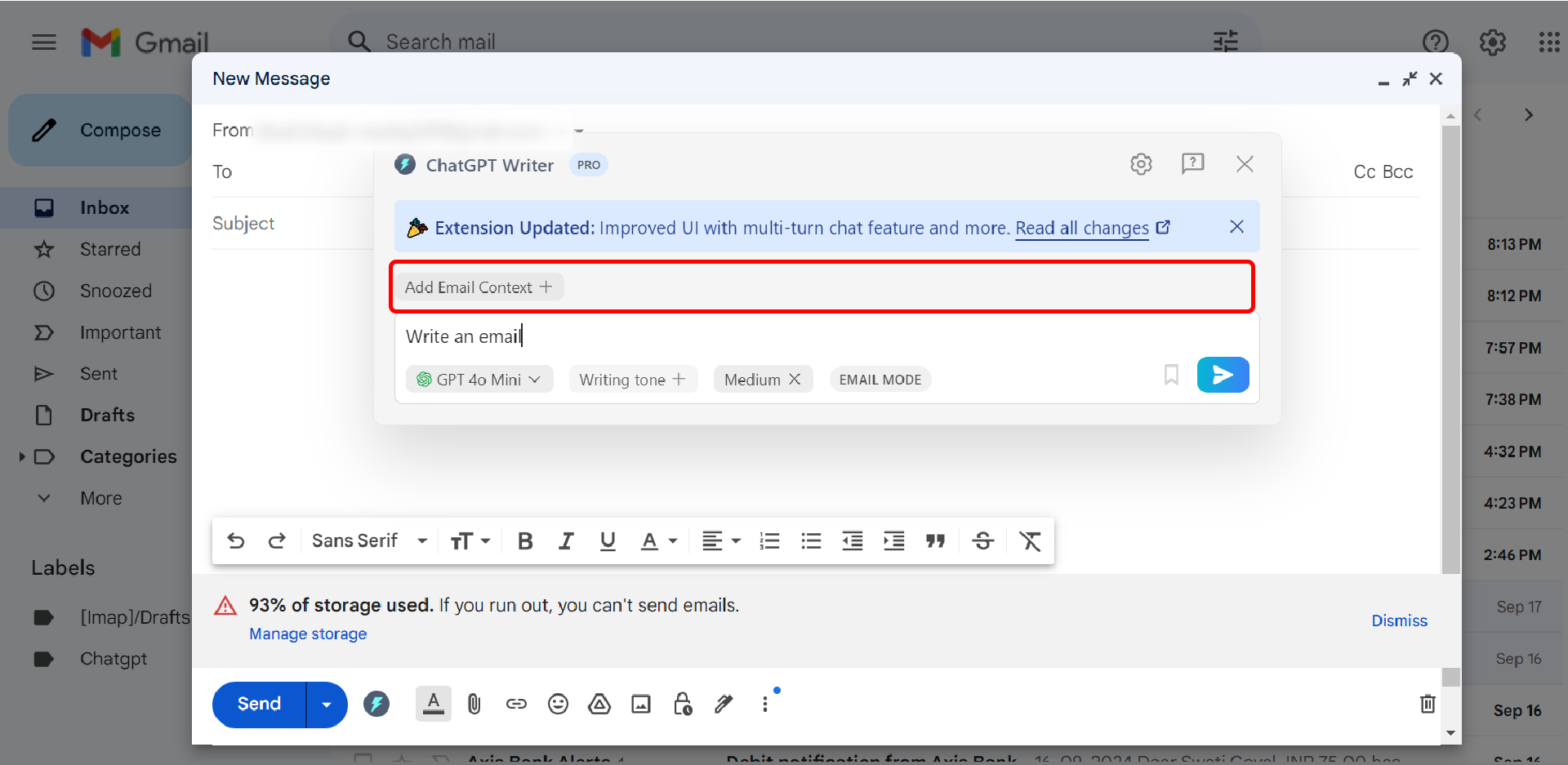Open the From address dropdown
This screenshot has width=1568, height=765.
tap(579, 131)
